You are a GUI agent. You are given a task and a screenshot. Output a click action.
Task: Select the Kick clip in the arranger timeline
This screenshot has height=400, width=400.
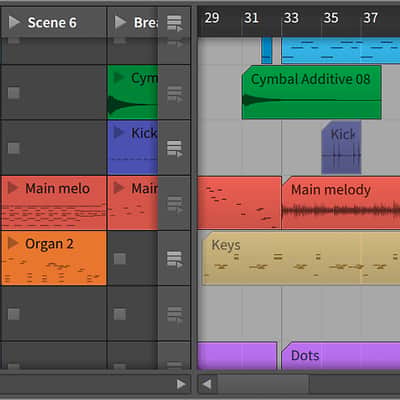pos(341,147)
